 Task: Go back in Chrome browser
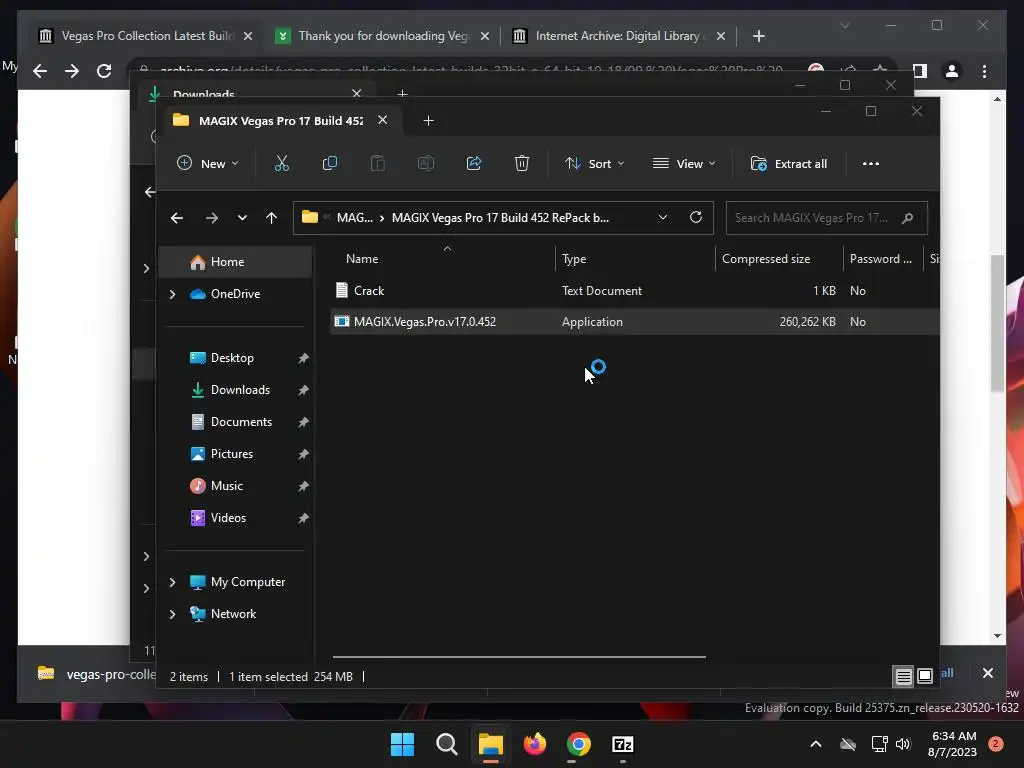tap(40, 71)
